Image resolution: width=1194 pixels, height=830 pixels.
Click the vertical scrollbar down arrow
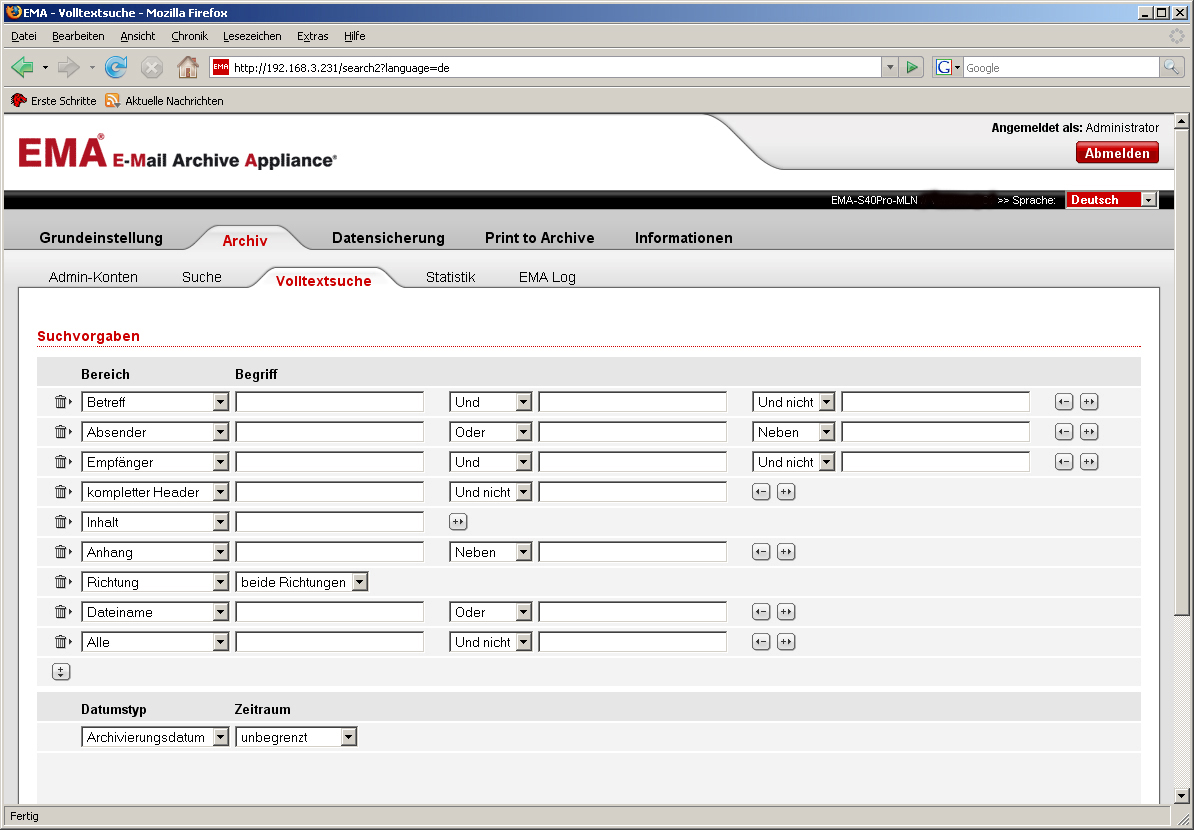(1182, 796)
